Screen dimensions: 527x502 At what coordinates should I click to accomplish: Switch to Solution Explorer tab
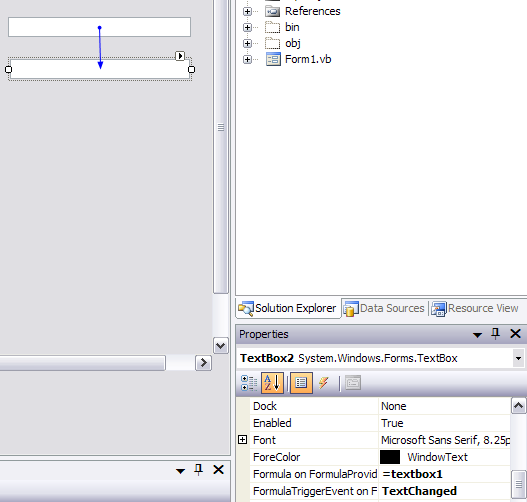point(288,308)
